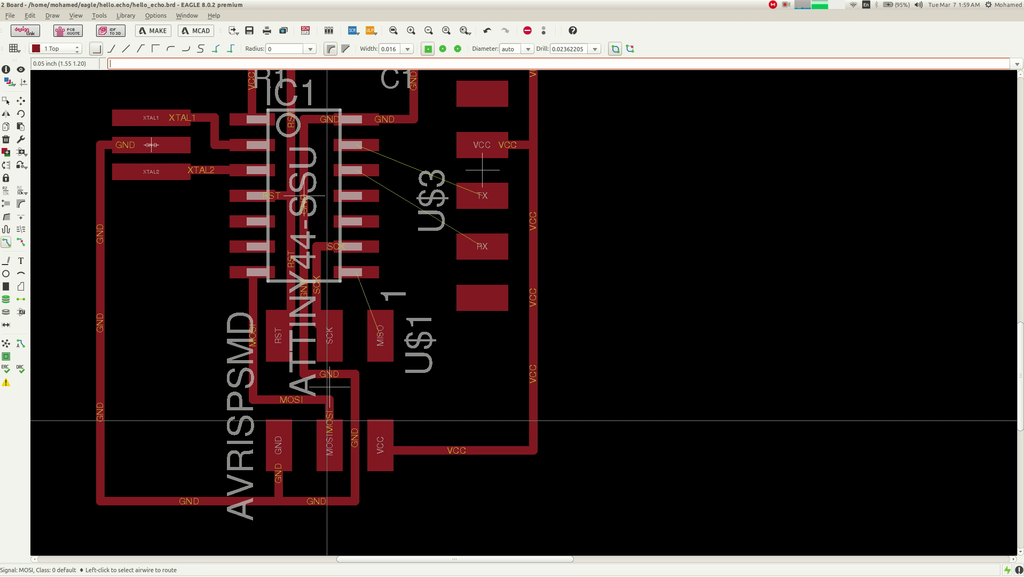Open the Library menu
1024x577 pixels.
(125, 16)
